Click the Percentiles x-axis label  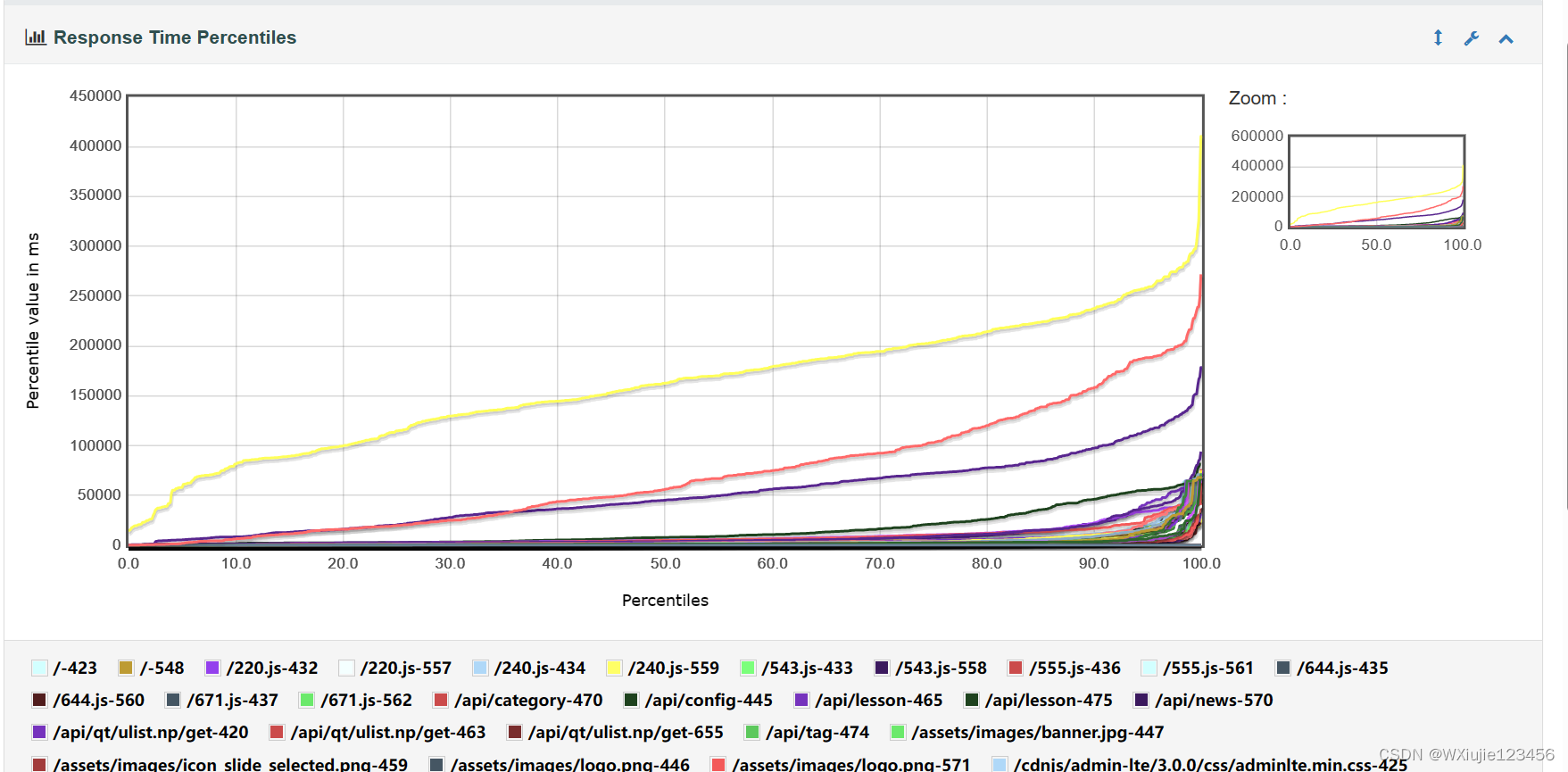[665, 601]
